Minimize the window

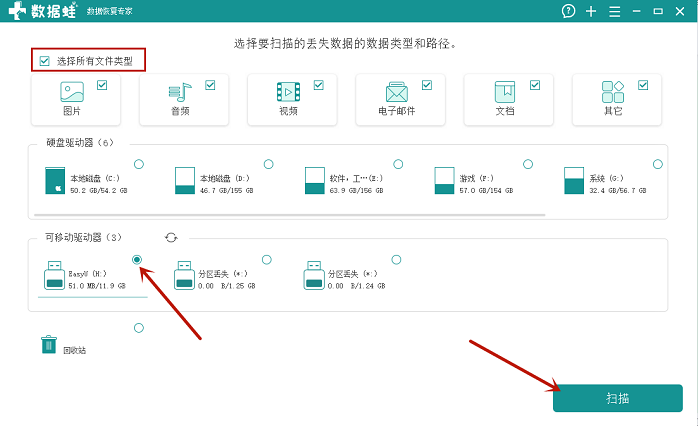click(637, 11)
